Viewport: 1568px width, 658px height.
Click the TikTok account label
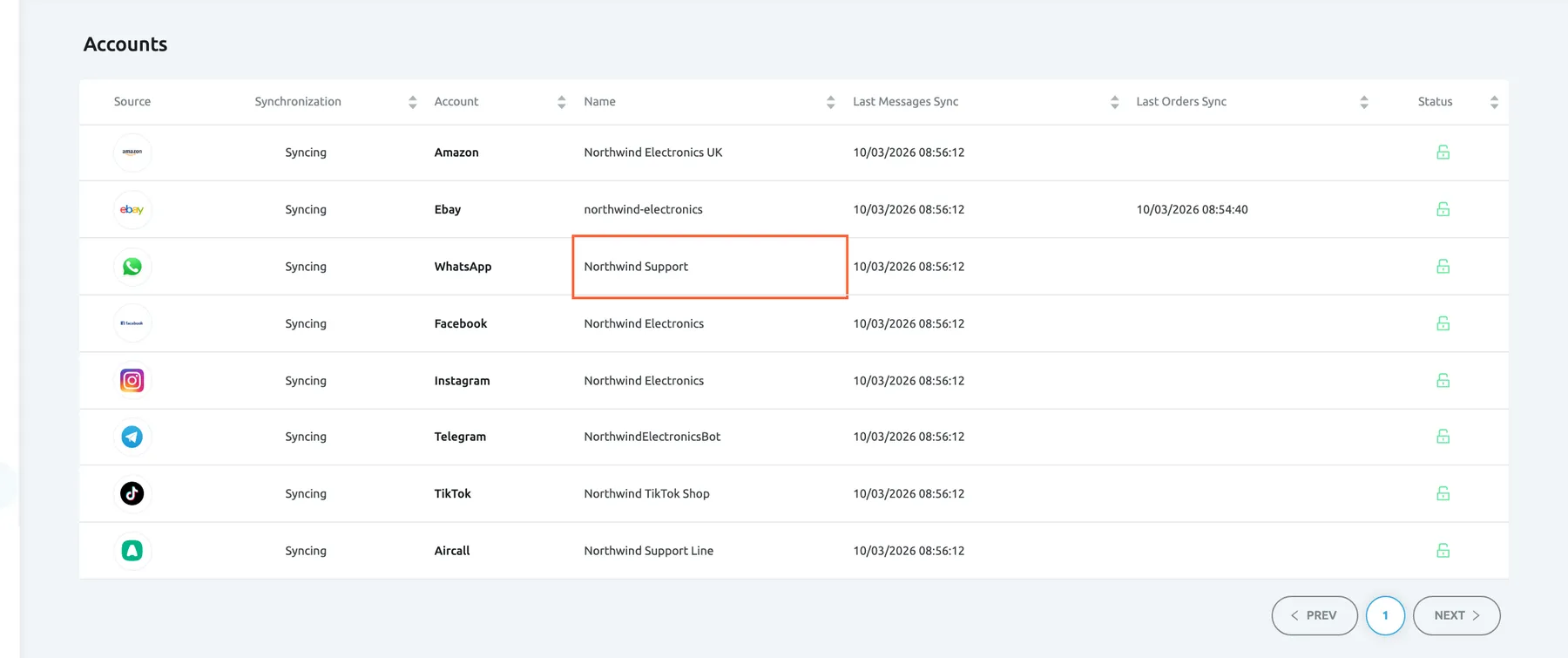coord(452,493)
